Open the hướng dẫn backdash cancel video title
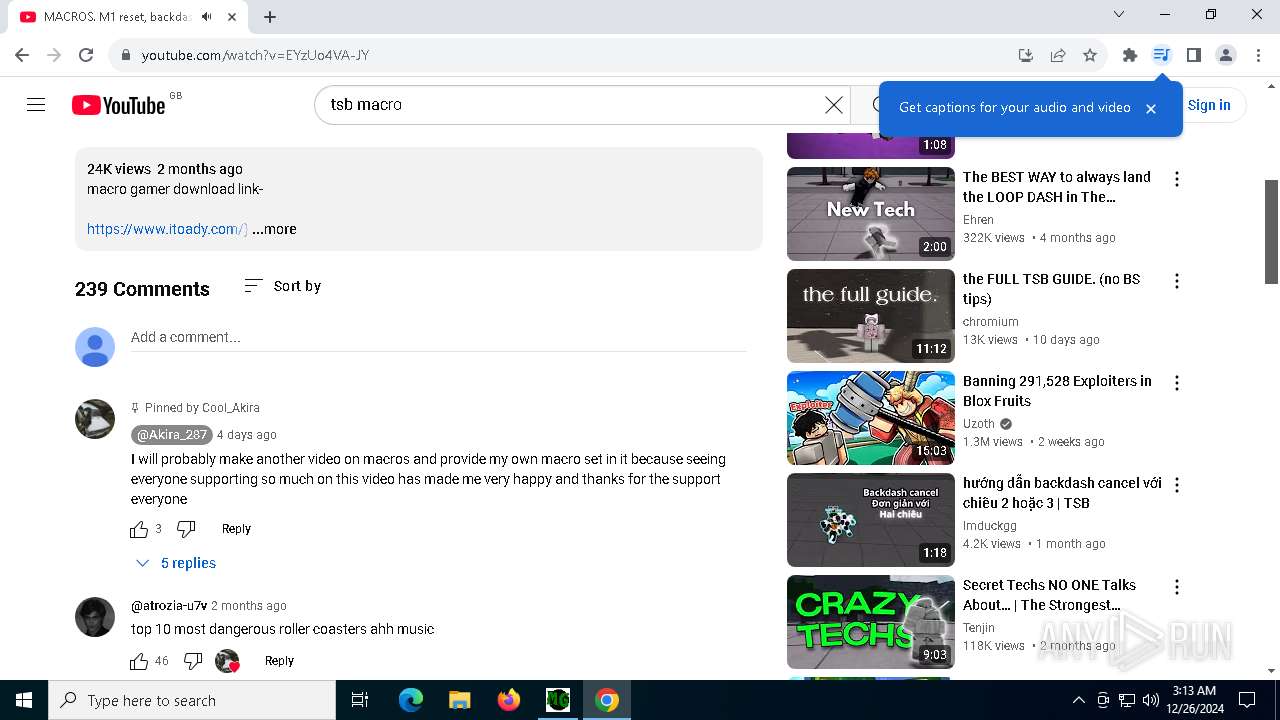 coord(1062,493)
